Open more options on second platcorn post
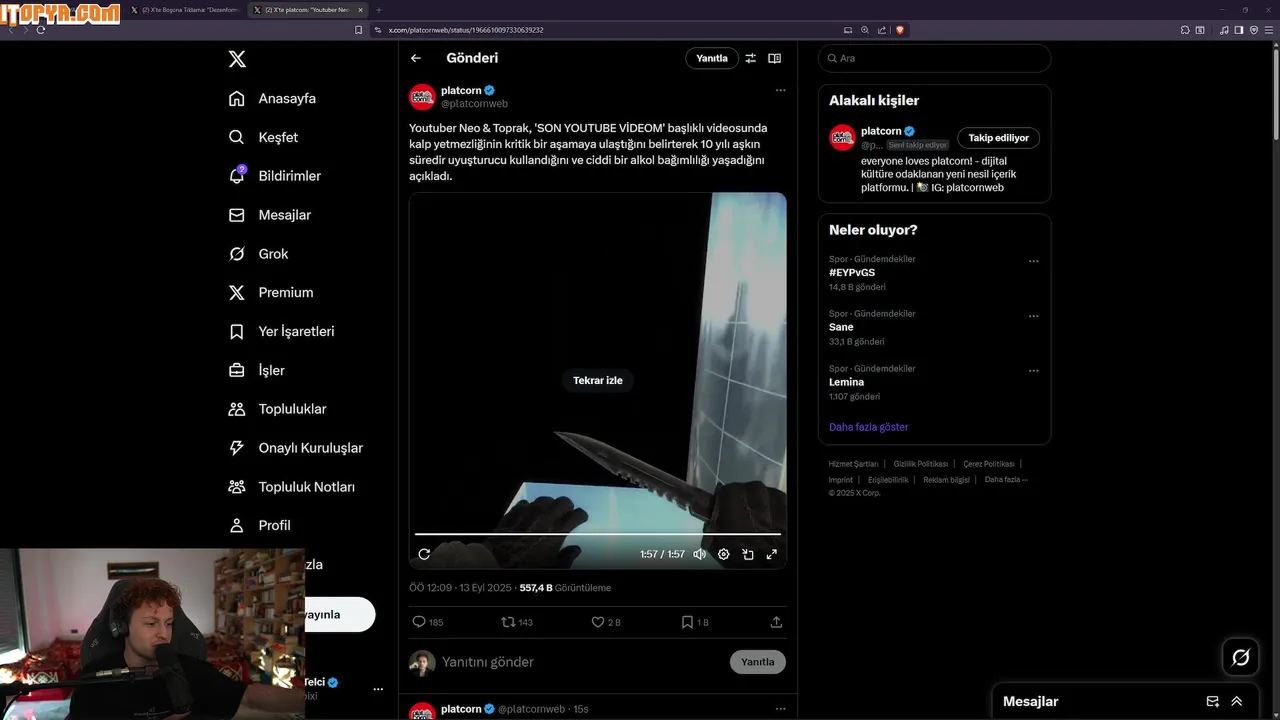The width and height of the screenshot is (1280, 720). pos(780,709)
